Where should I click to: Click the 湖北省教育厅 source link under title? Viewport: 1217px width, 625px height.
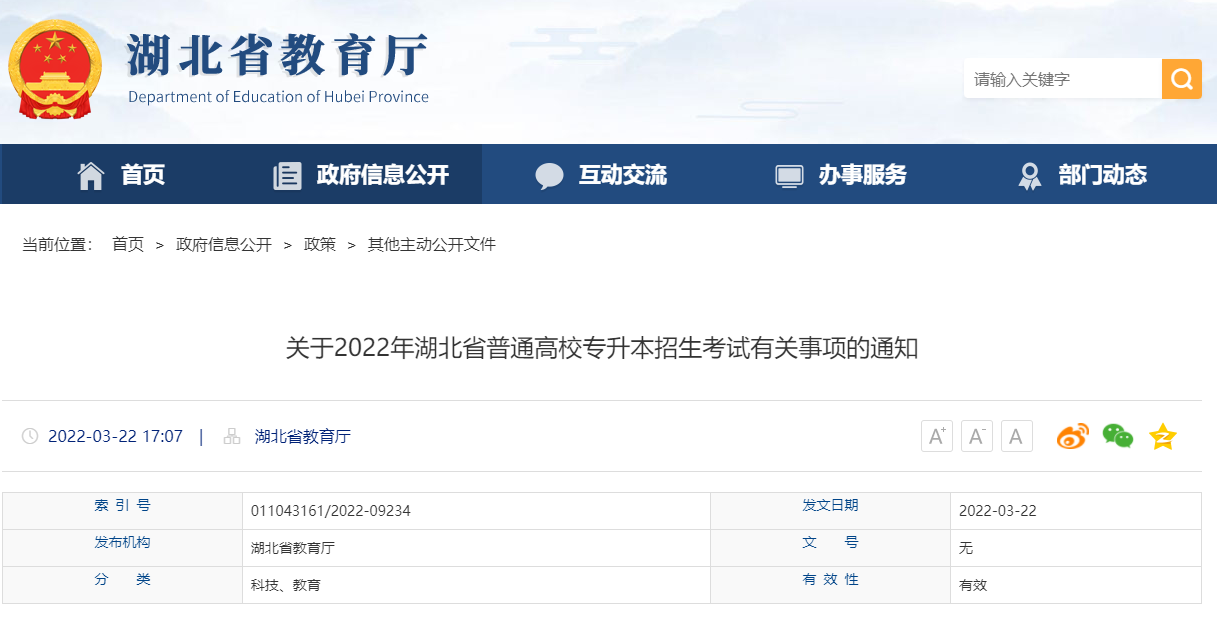pos(303,436)
